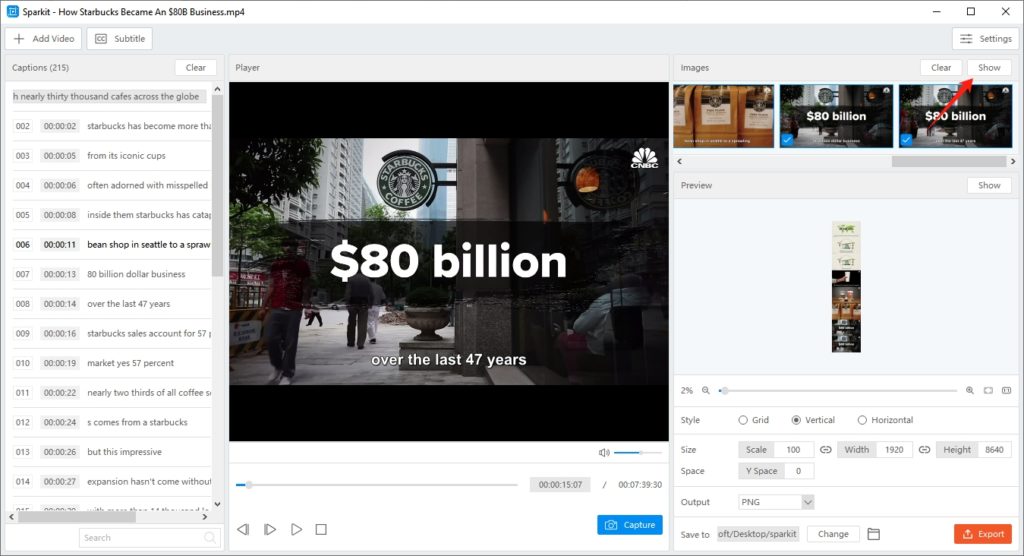Click the Save to path field
Viewport: 1024px width, 556px height.
tap(758, 534)
